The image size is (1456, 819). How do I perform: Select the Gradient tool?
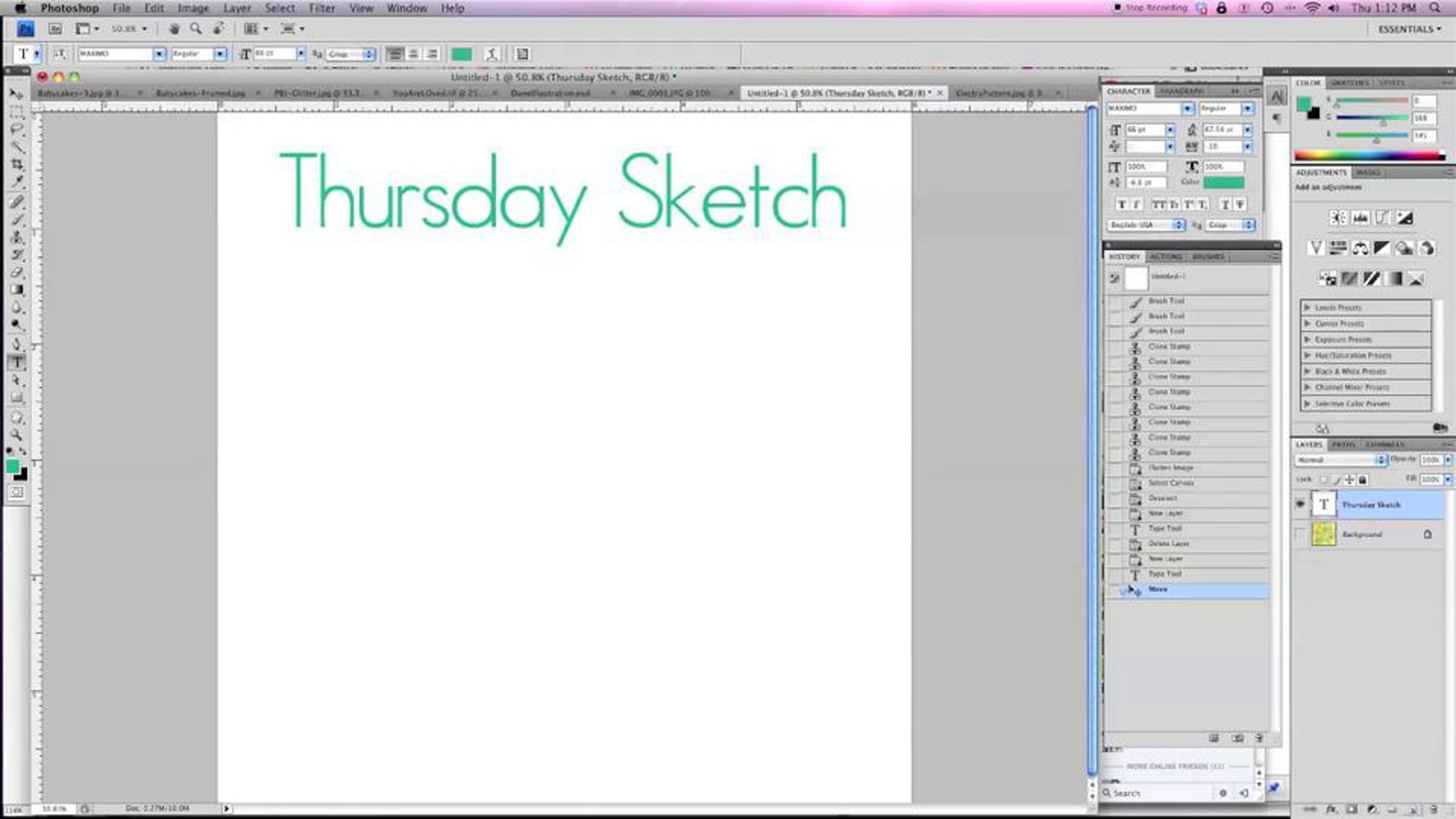coord(17,290)
